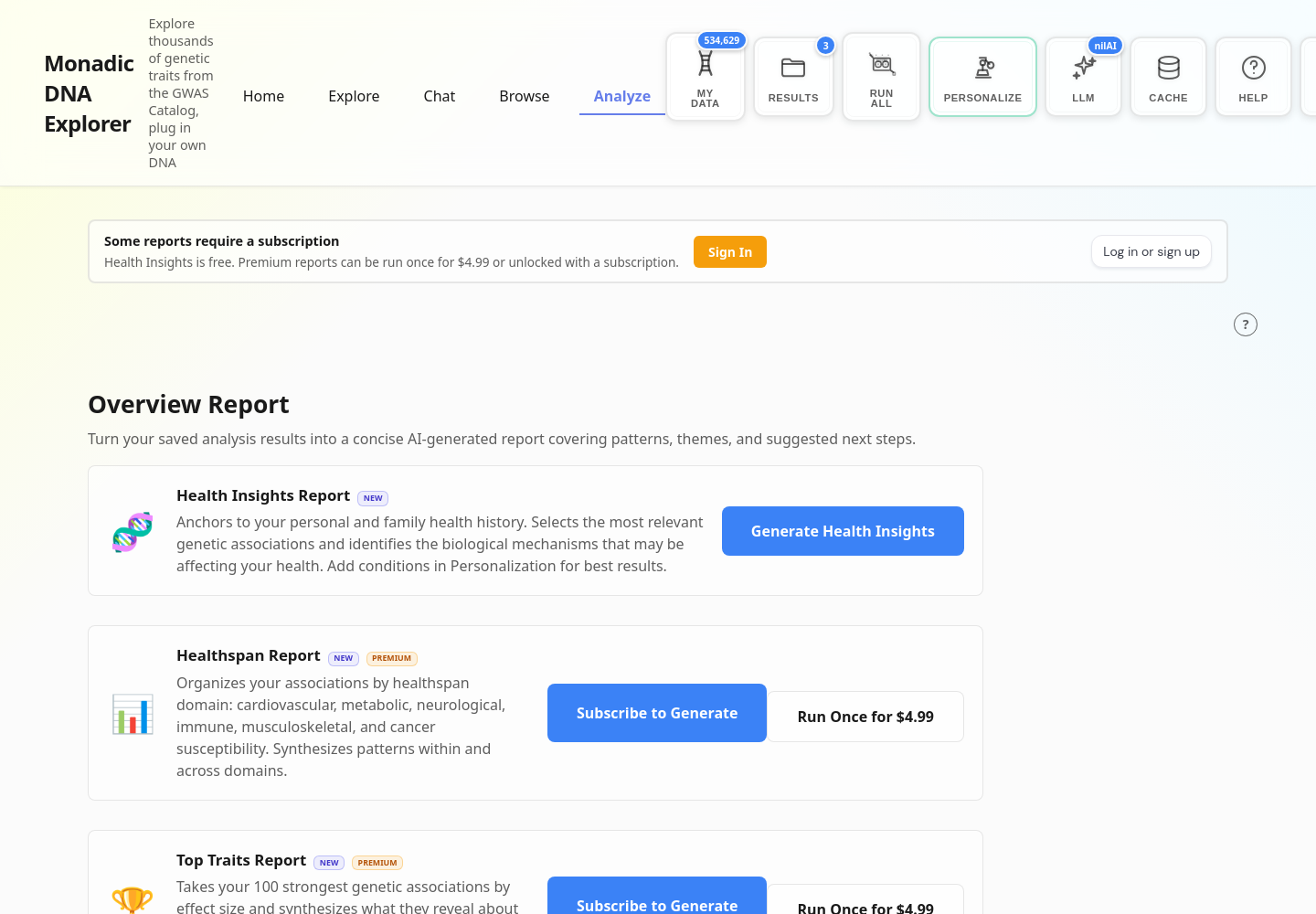Click NEW badge beside Top Traits Report
The width and height of the screenshot is (1316, 914).
pos(329,863)
